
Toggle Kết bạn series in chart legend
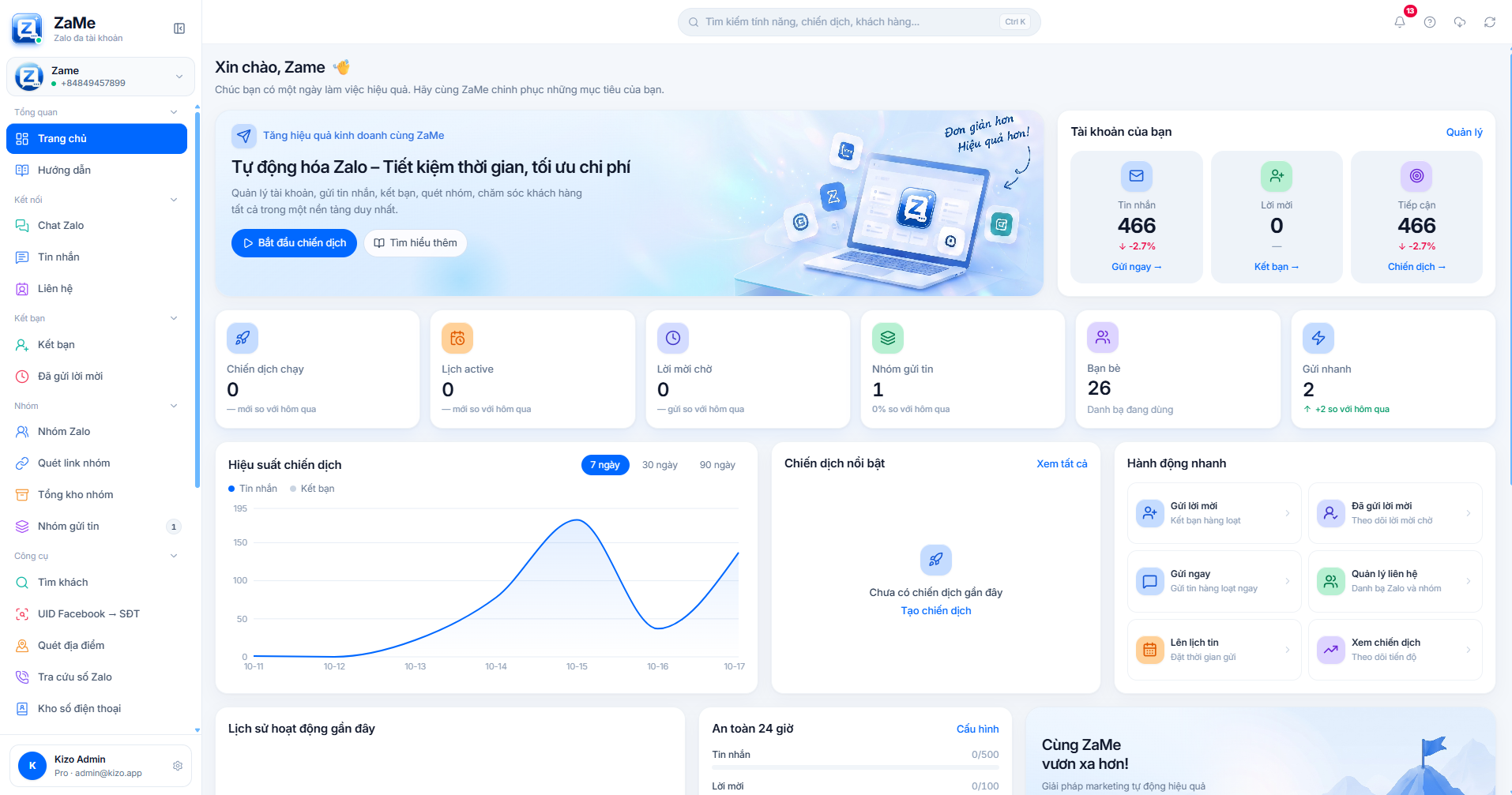pyautogui.click(x=312, y=489)
